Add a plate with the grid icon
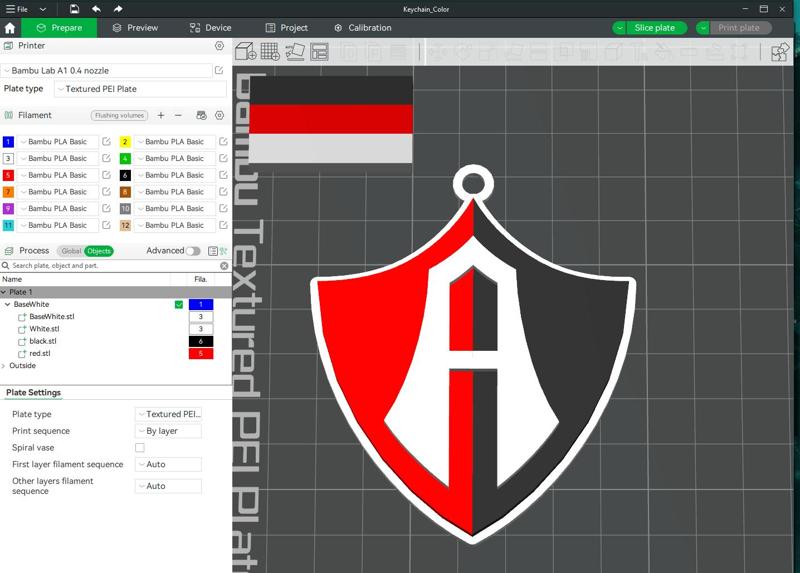800x573 pixels. (x=270, y=52)
